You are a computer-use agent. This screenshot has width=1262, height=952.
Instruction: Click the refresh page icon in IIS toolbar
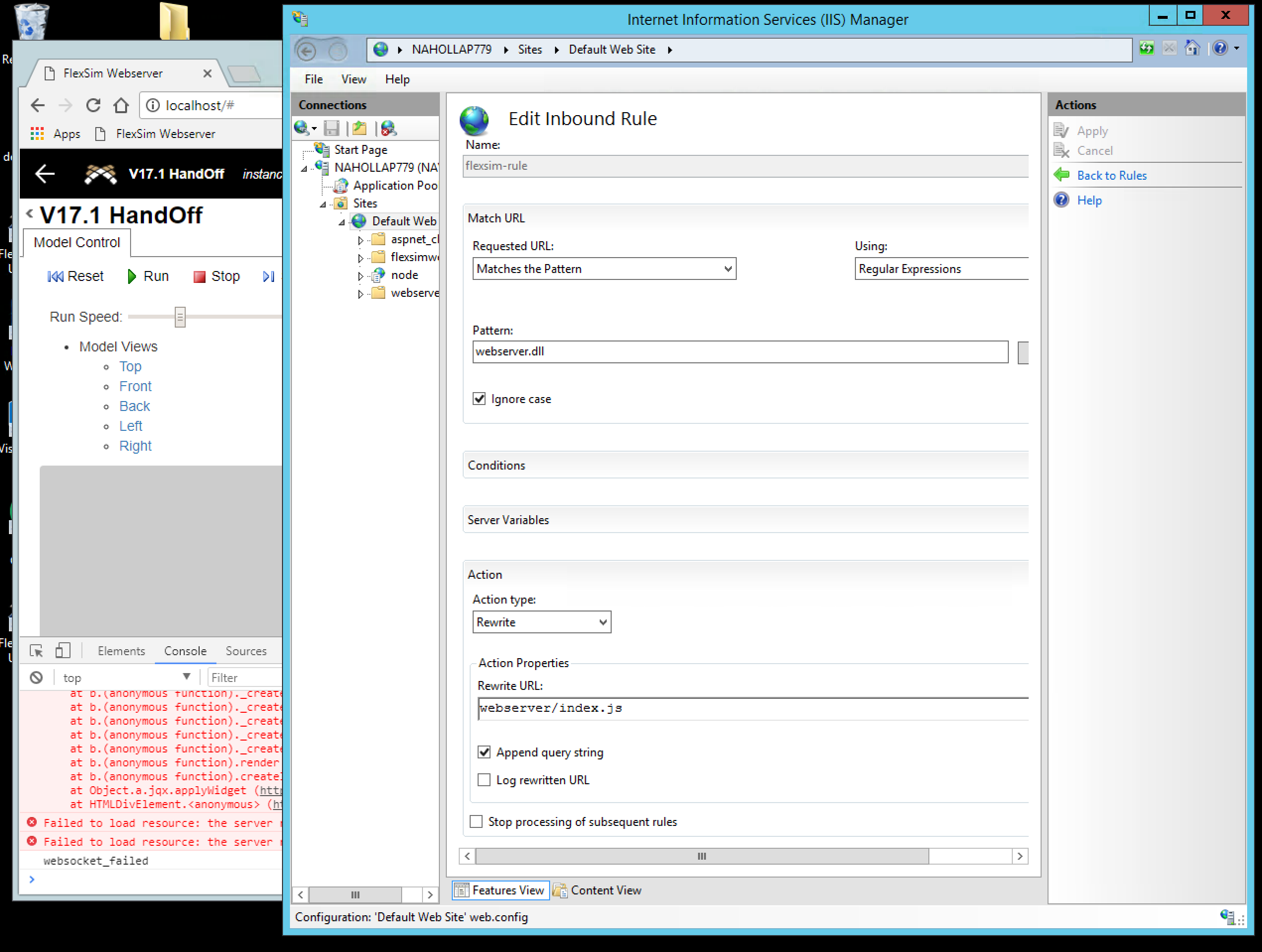1146,49
